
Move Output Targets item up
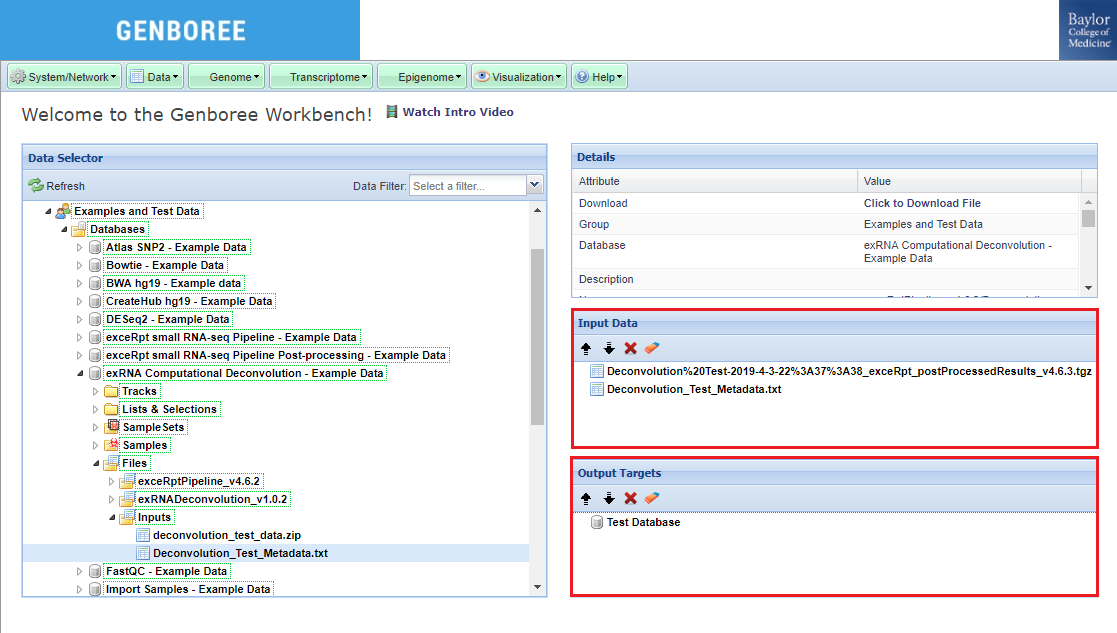[586, 498]
